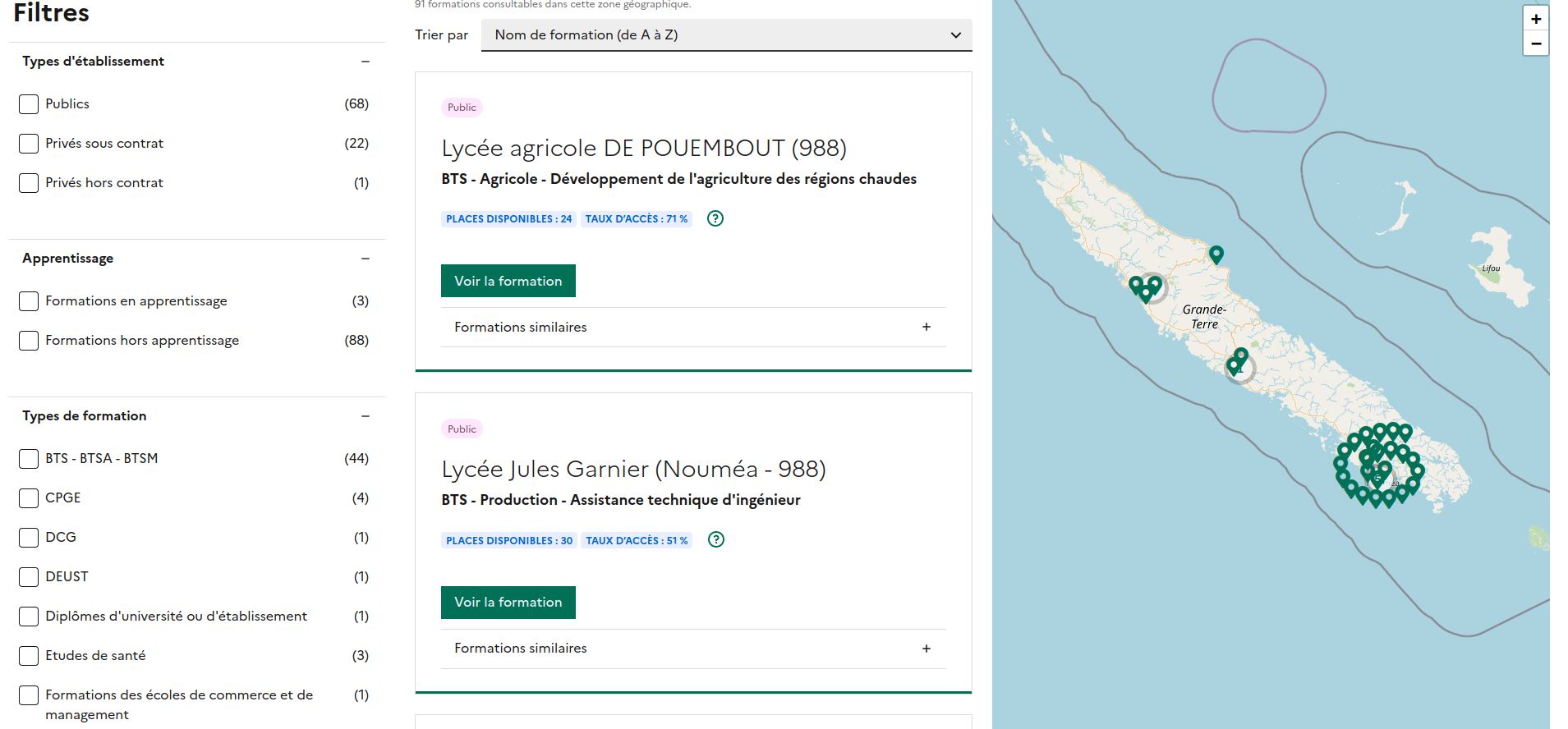
Task: Zoom out on the map
Action: click(1535, 44)
